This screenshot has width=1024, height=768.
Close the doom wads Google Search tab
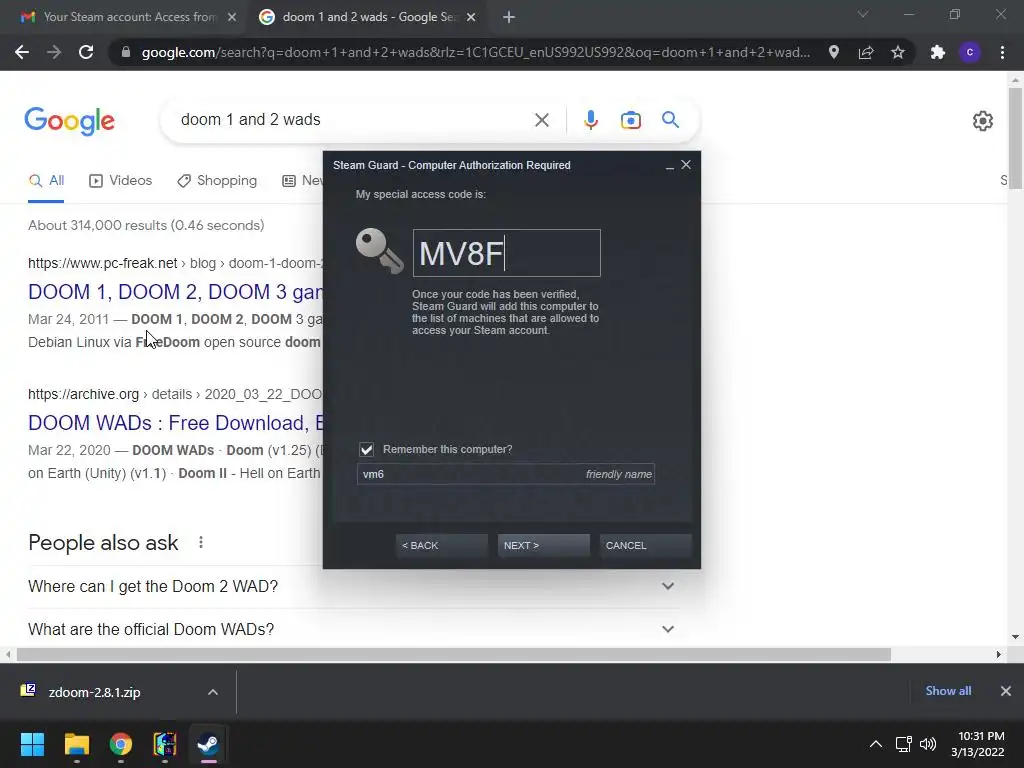[x=471, y=18]
